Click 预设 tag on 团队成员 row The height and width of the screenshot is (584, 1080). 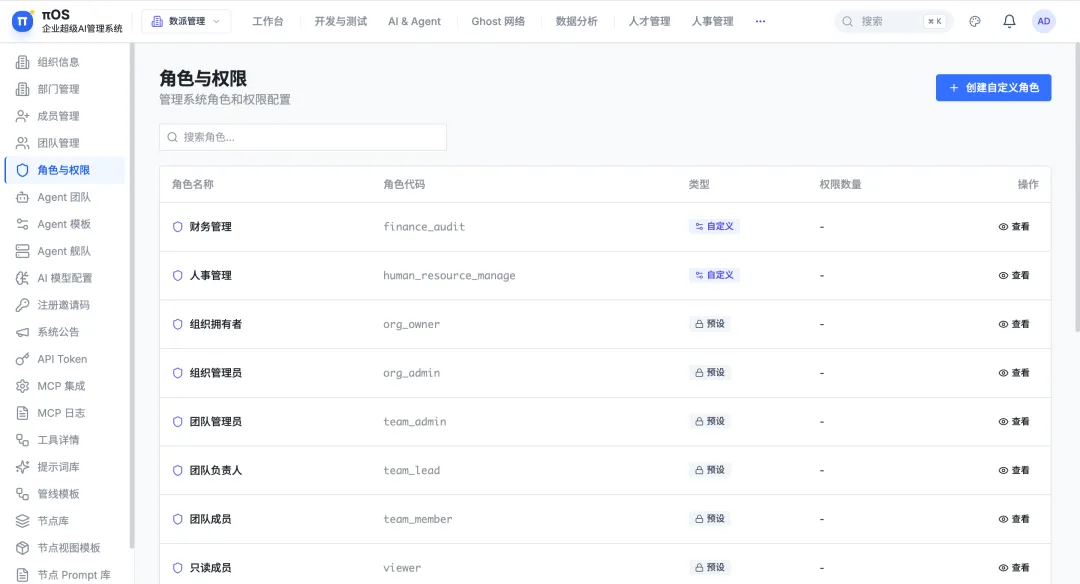point(709,519)
